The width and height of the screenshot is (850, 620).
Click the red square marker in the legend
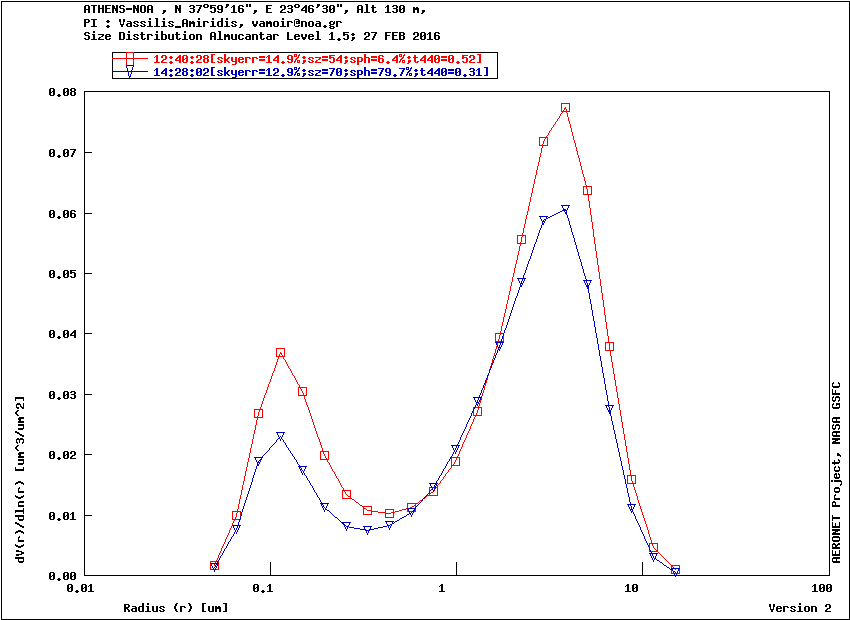[130, 59]
